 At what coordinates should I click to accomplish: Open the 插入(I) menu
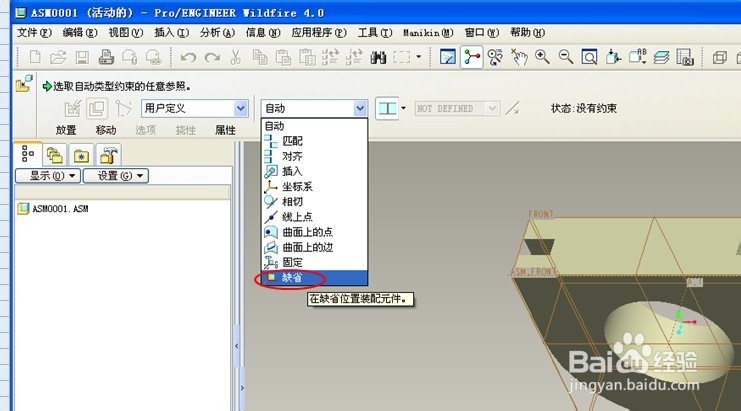coord(172,33)
